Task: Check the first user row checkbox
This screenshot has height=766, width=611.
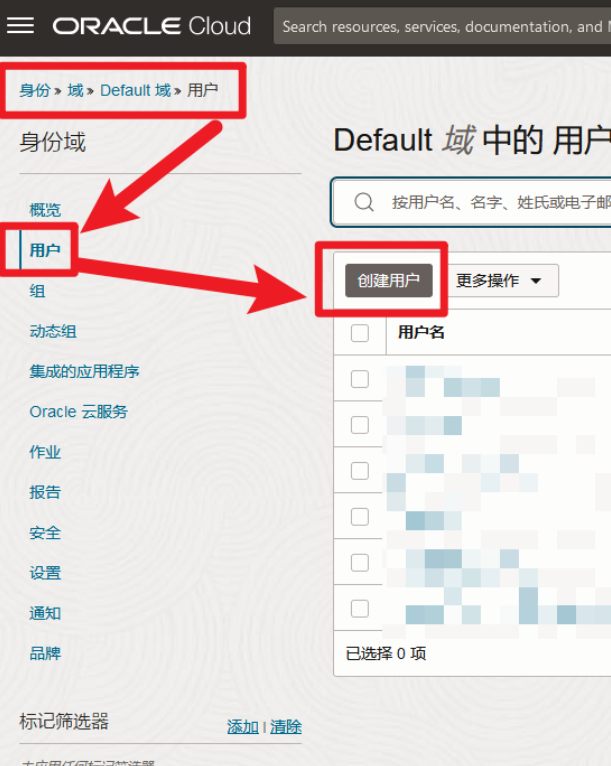Action: tap(360, 379)
